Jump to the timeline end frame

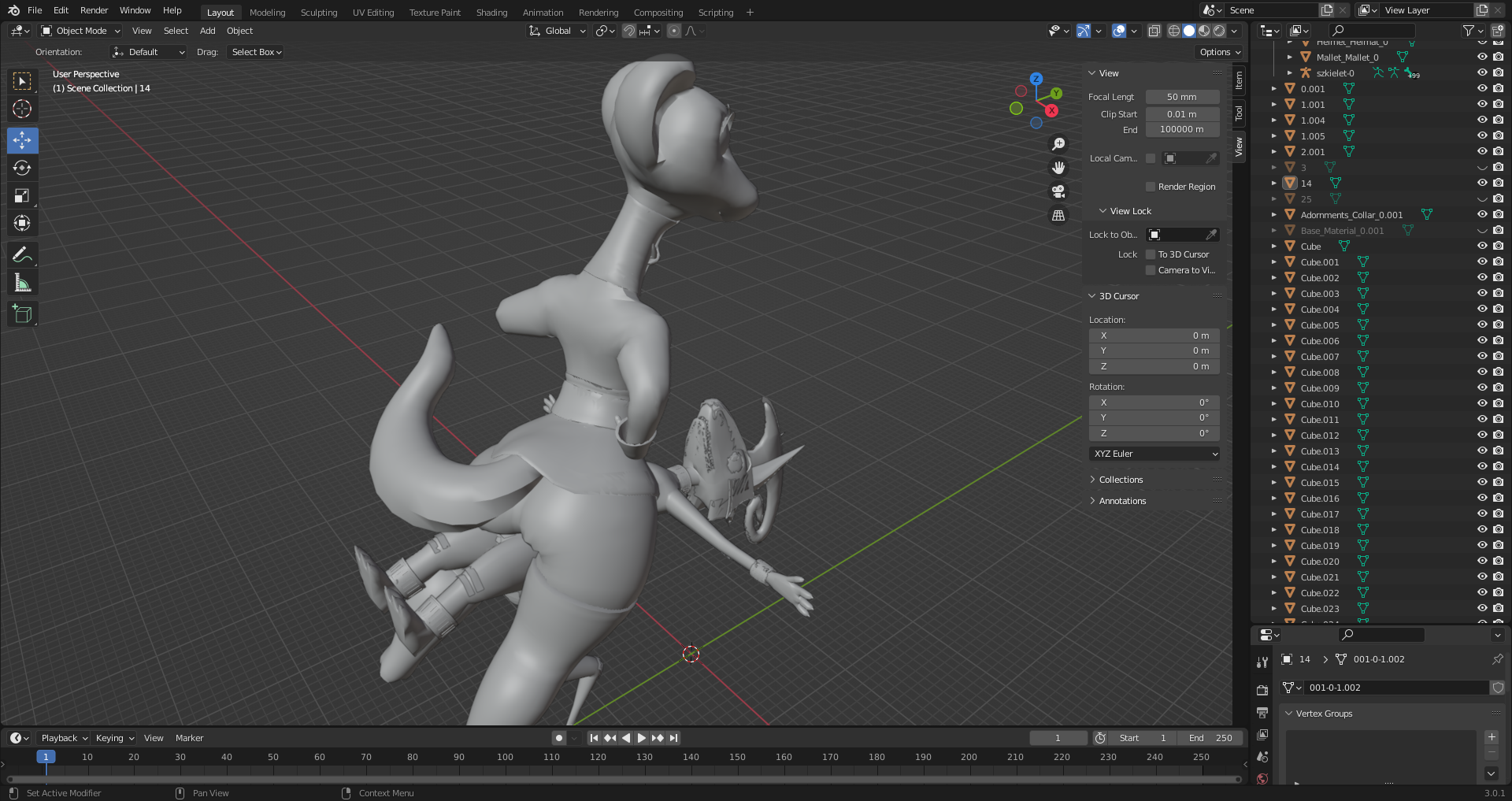(673, 738)
